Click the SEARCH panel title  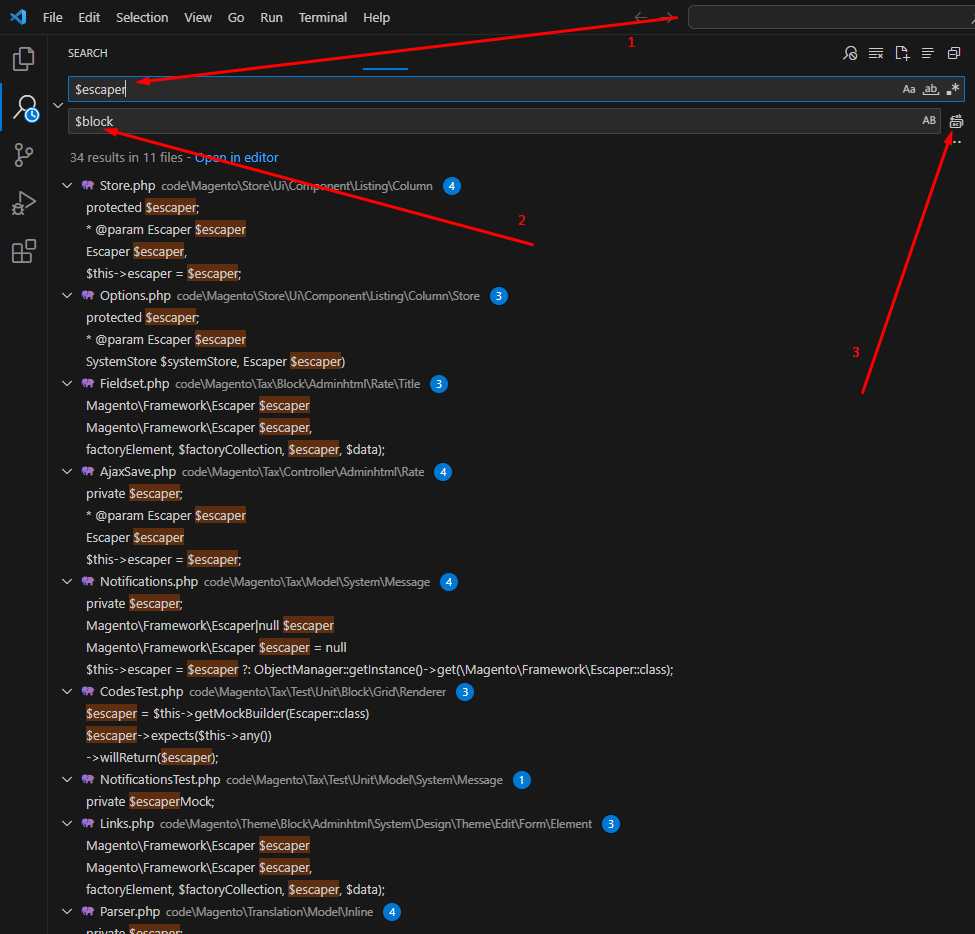click(88, 53)
